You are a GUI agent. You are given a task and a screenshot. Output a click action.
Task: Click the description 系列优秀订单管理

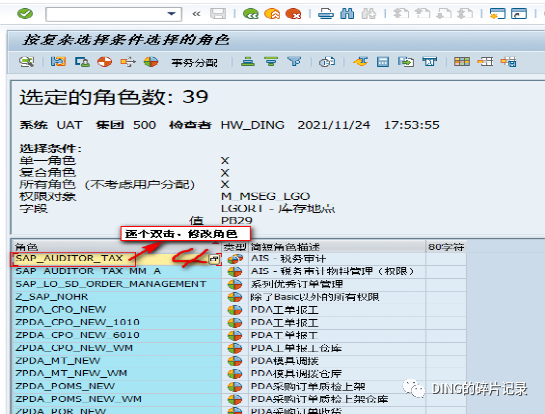click(296, 284)
